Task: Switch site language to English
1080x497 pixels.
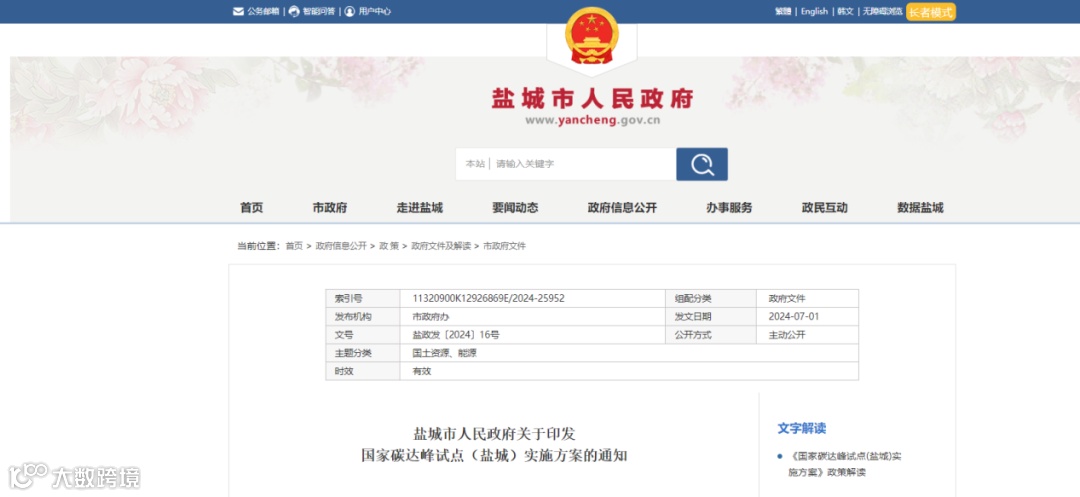Action: [814, 11]
